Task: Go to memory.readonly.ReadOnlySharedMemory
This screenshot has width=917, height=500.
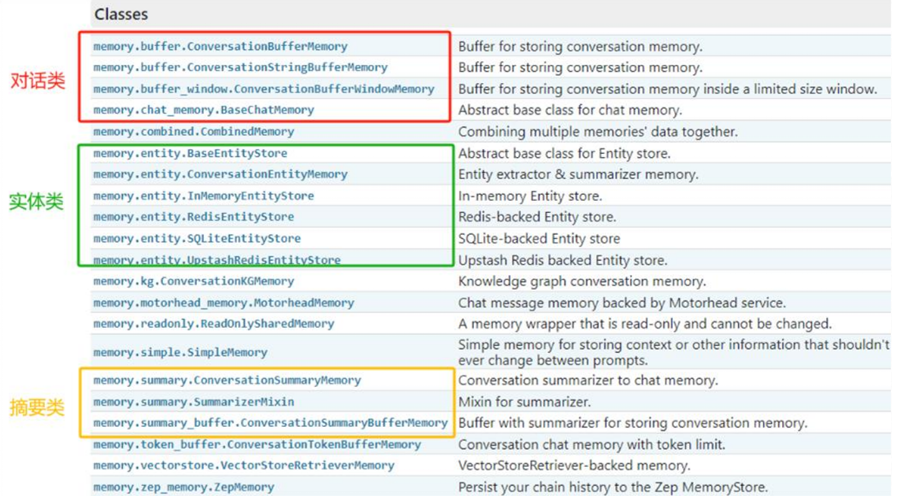Action: point(213,324)
